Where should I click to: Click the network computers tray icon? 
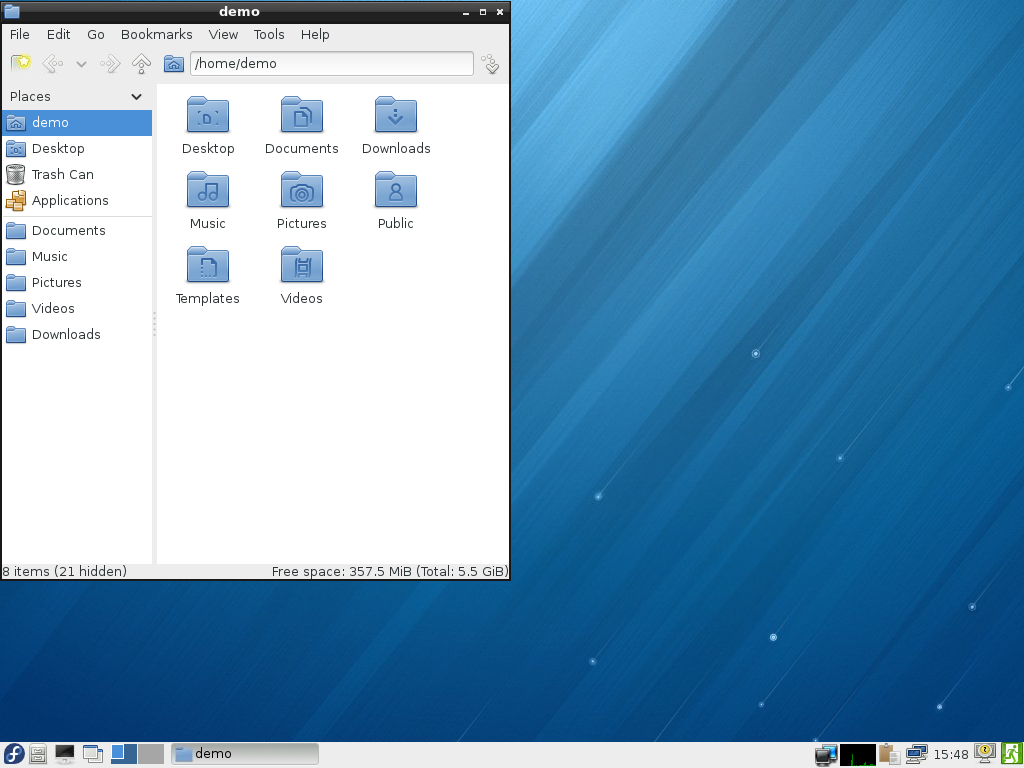(916, 755)
